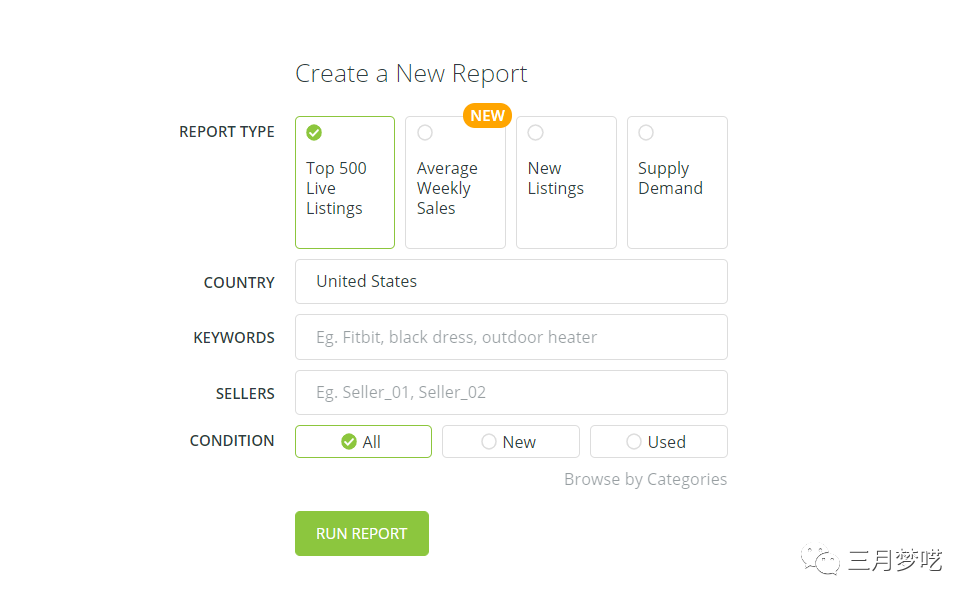Click the radio circle beside the Used condition
Screen dimensions: 974x603
point(634,442)
